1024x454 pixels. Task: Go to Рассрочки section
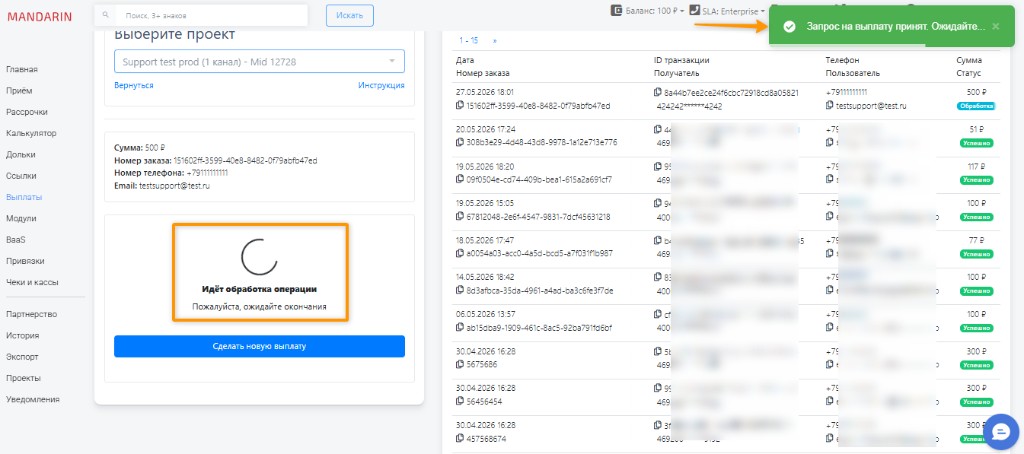tap(27, 112)
